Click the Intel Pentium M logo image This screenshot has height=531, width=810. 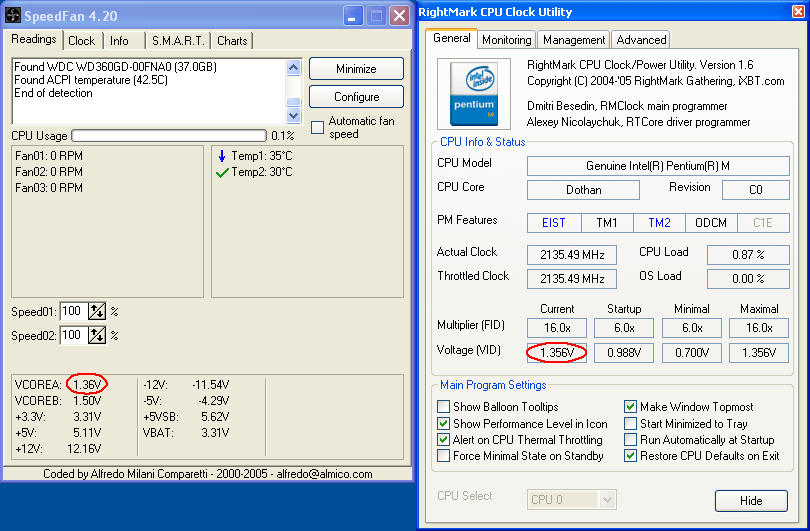(474, 93)
